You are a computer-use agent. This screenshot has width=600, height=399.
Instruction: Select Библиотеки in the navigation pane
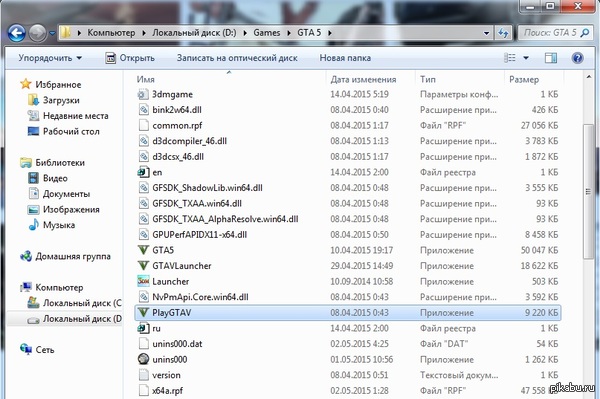(60, 163)
